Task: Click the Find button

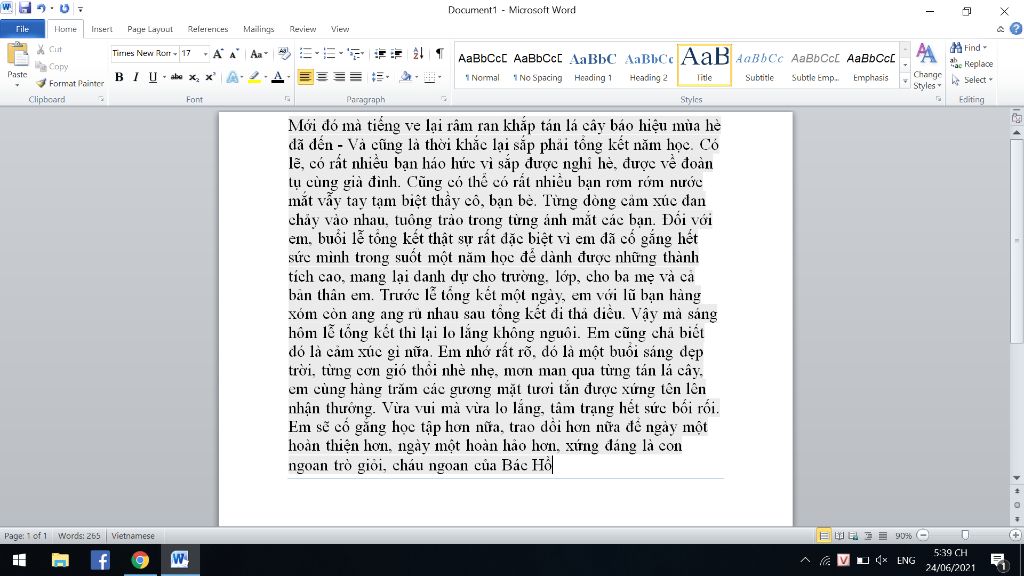Action: 968,48
